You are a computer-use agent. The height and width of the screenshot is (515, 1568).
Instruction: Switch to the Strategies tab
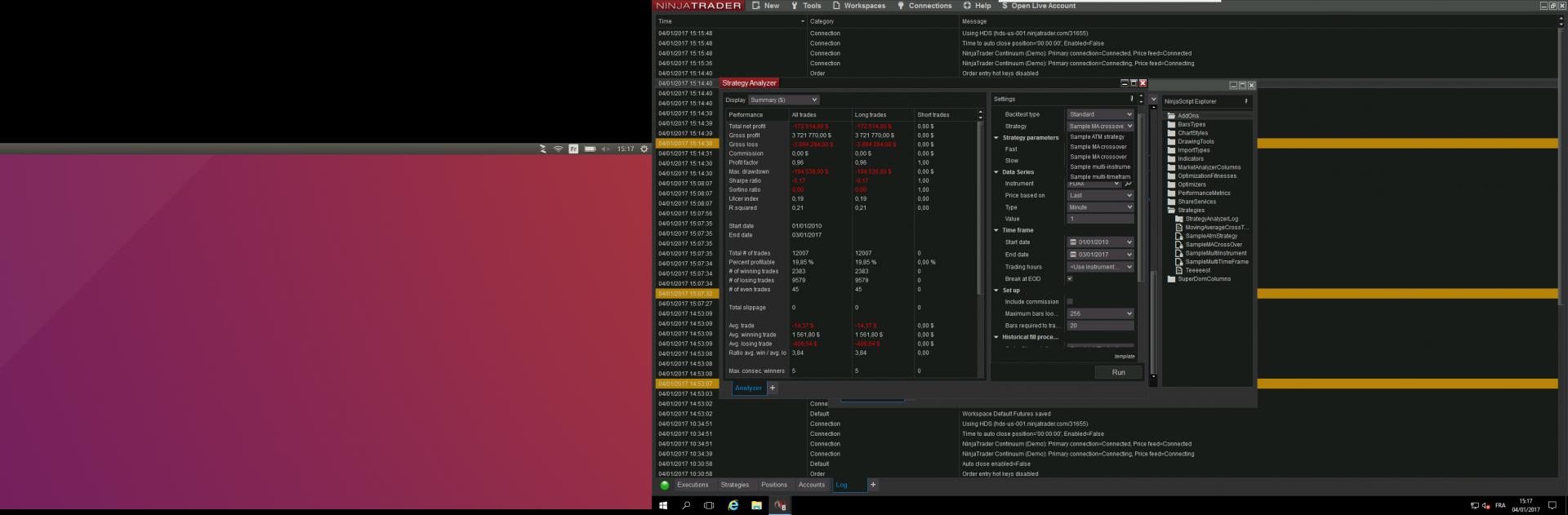point(735,485)
